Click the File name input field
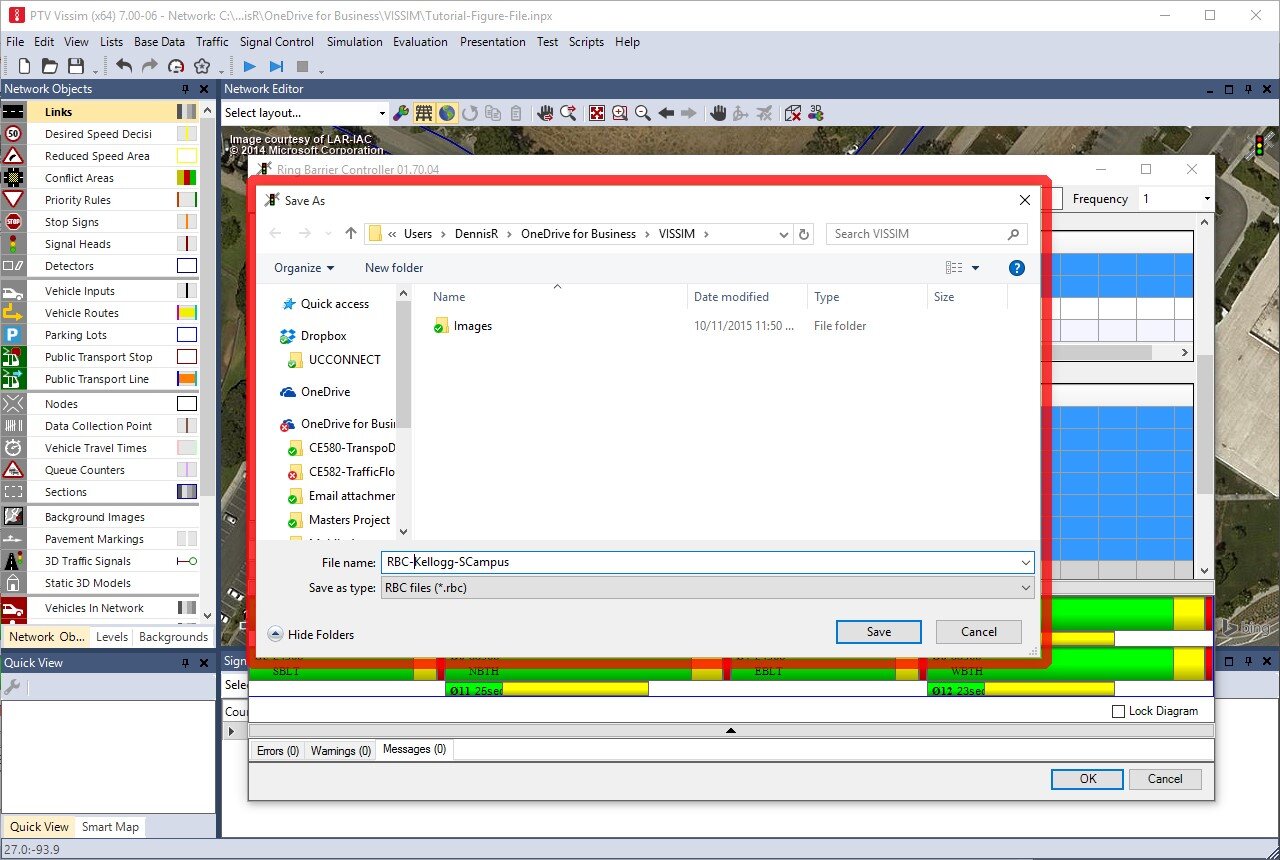 (x=700, y=562)
